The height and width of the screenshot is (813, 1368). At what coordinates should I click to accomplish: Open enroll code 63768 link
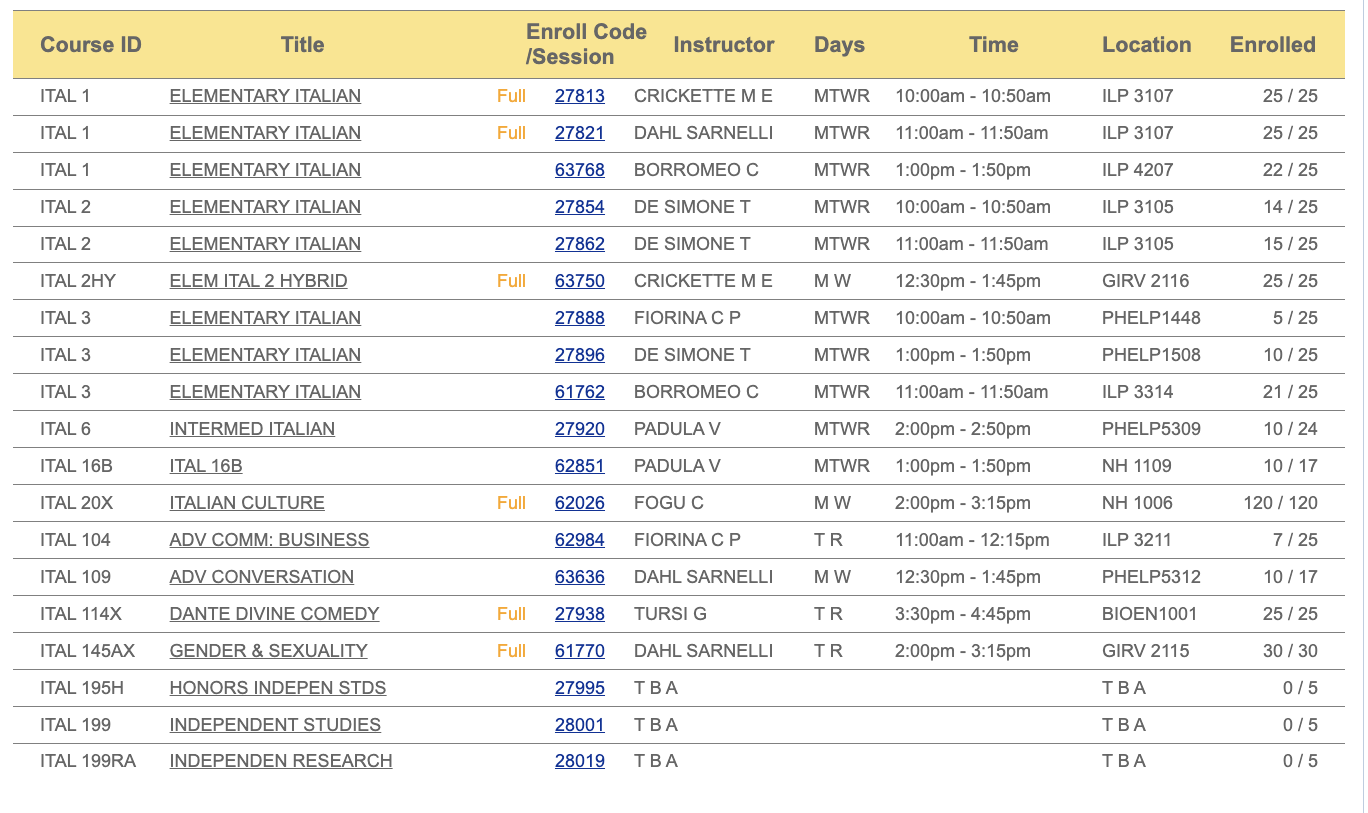click(580, 170)
